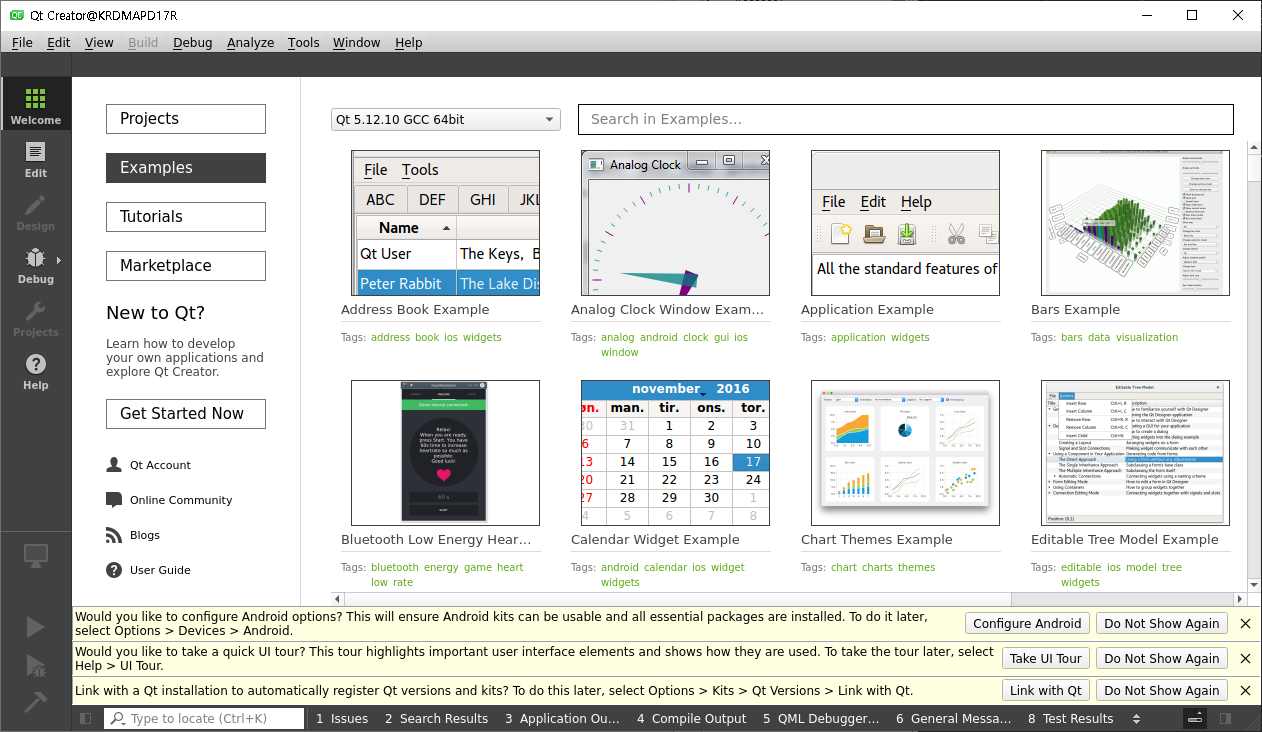Open the Qt version dropdown

(446, 119)
